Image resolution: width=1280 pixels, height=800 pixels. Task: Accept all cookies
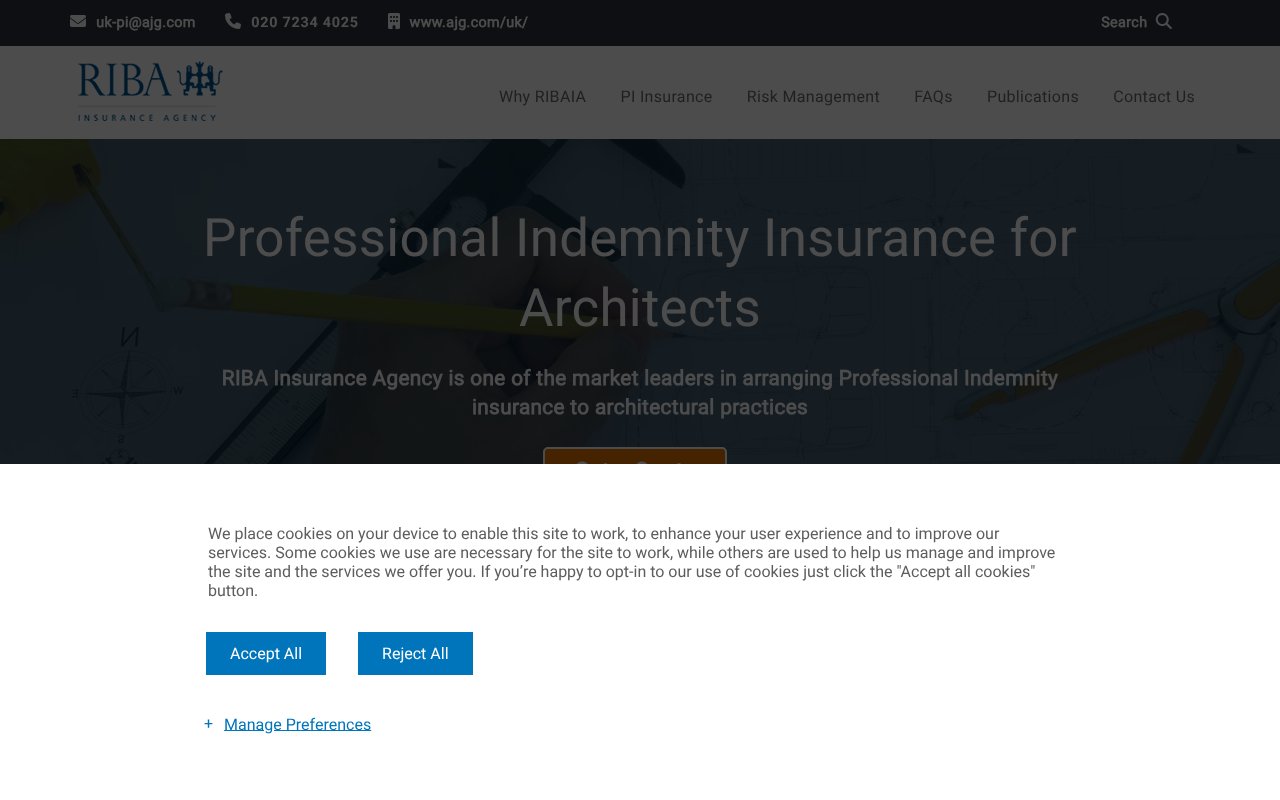coord(265,653)
